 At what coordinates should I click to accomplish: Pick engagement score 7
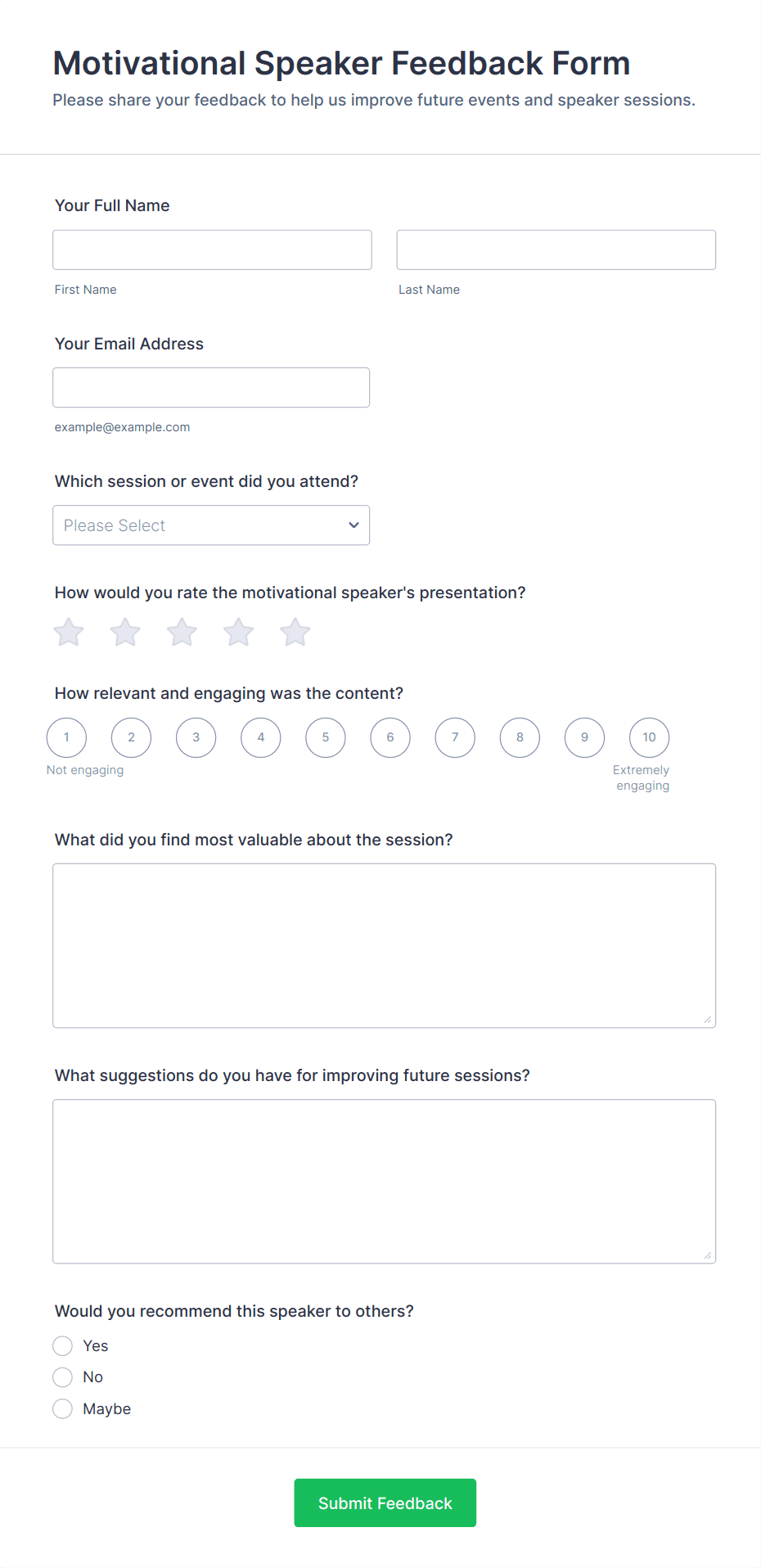click(455, 737)
